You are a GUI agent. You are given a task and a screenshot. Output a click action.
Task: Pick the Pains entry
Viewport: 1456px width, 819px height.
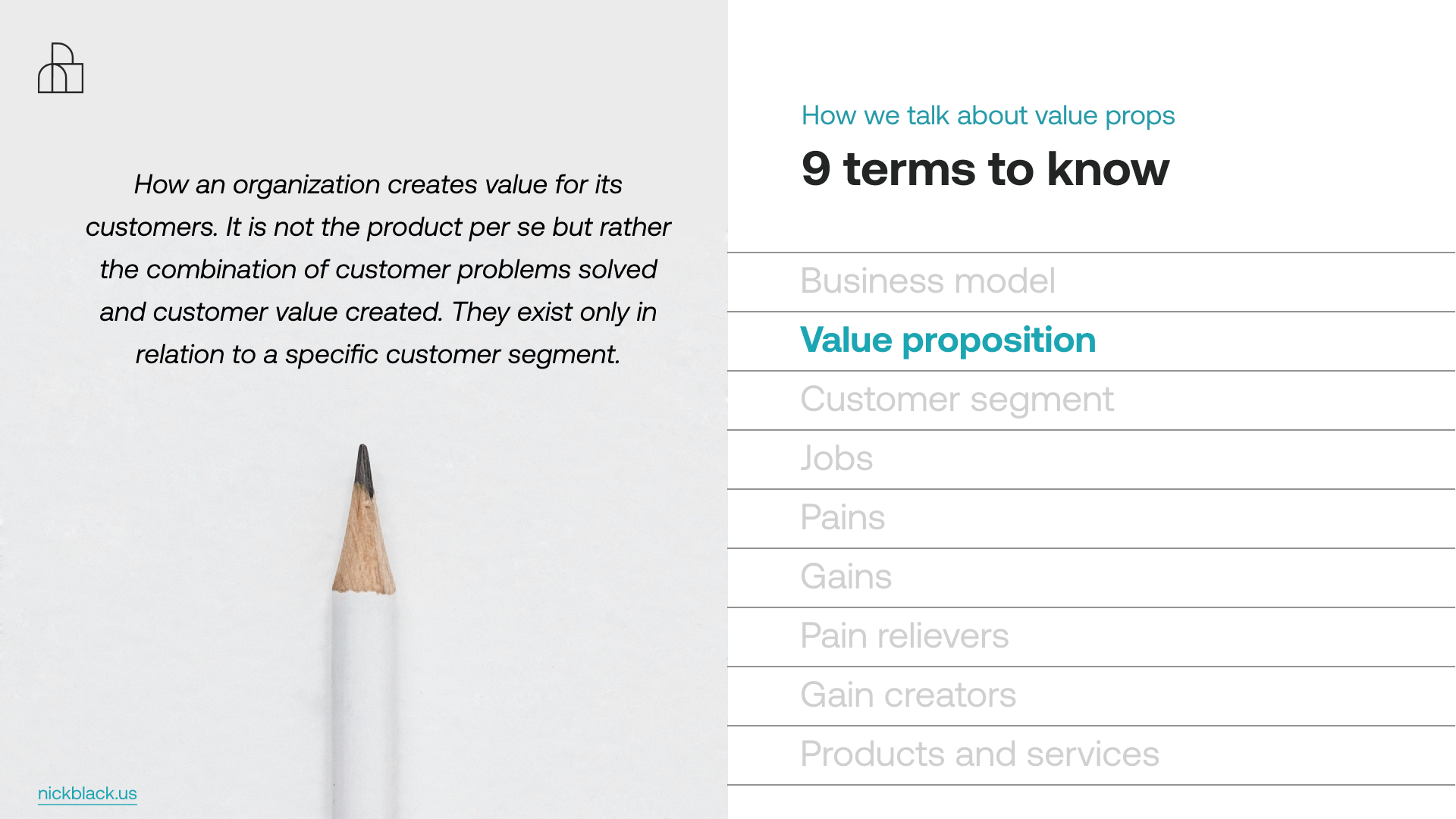pyautogui.click(x=843, y=518)
